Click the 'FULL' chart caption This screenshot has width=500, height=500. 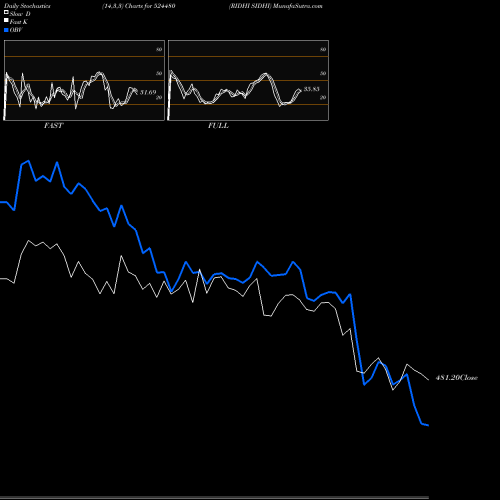click(x=218, y=126)
